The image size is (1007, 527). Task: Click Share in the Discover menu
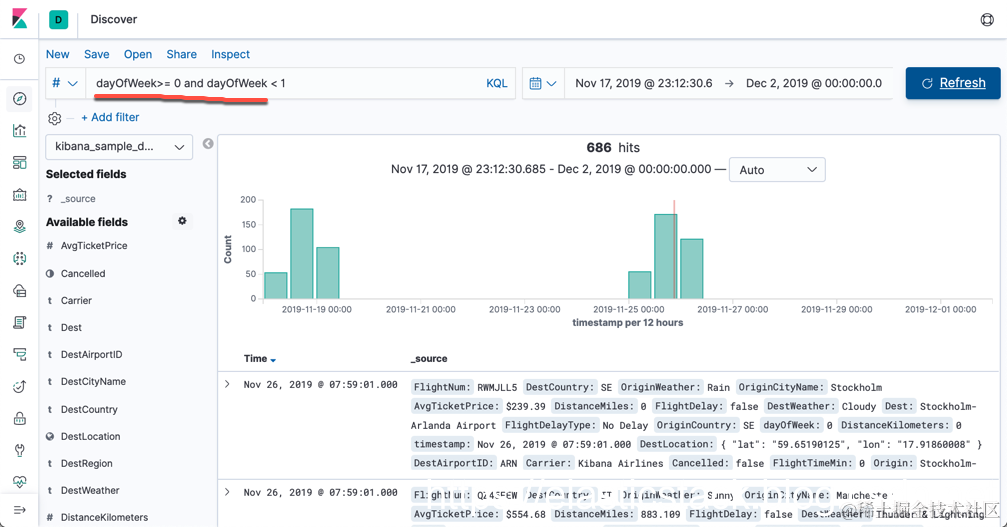pyautogui.click(x=181, y=55)
